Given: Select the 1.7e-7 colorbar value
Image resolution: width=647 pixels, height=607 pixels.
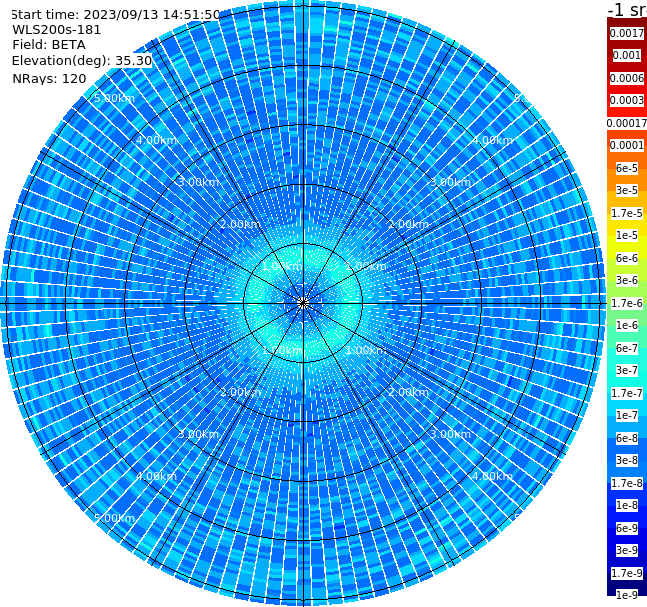Looking at the screenshot, I should click(627, 393).
